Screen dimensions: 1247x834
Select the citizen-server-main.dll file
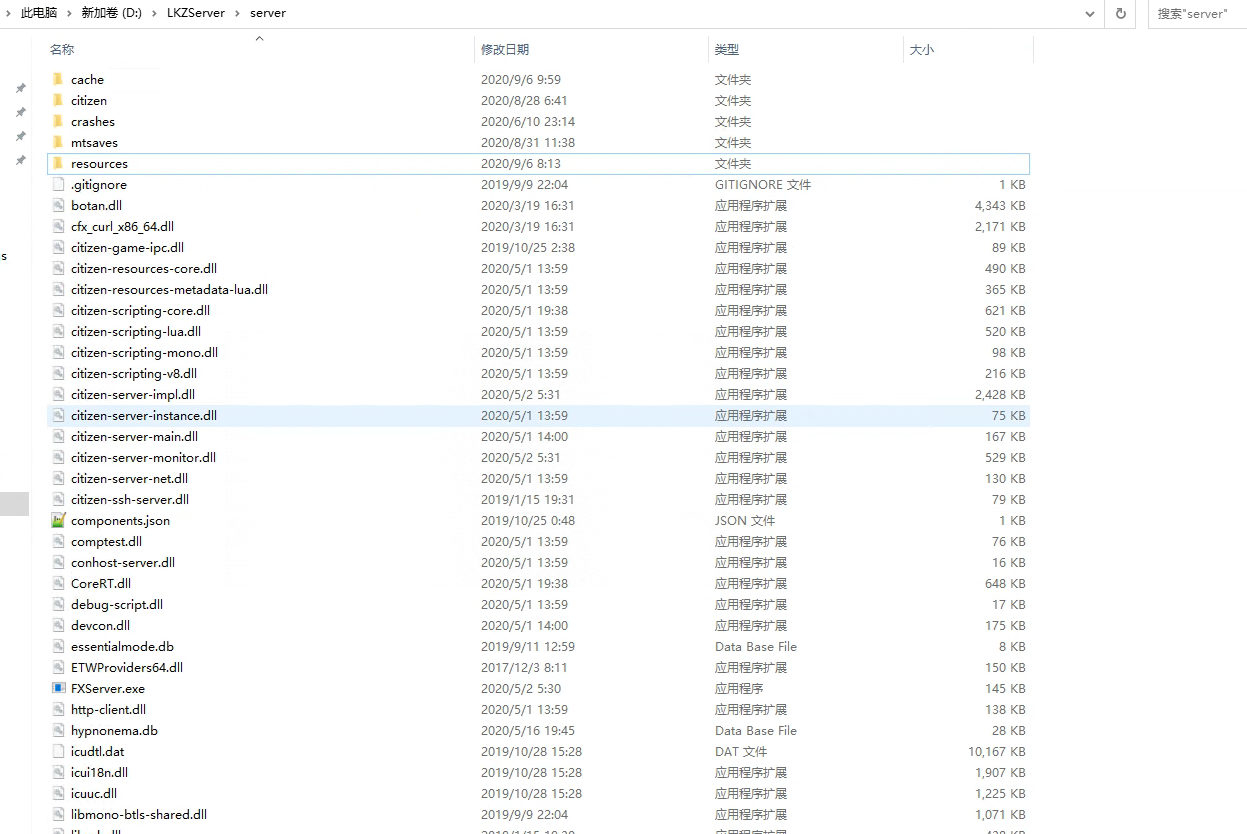134,436
